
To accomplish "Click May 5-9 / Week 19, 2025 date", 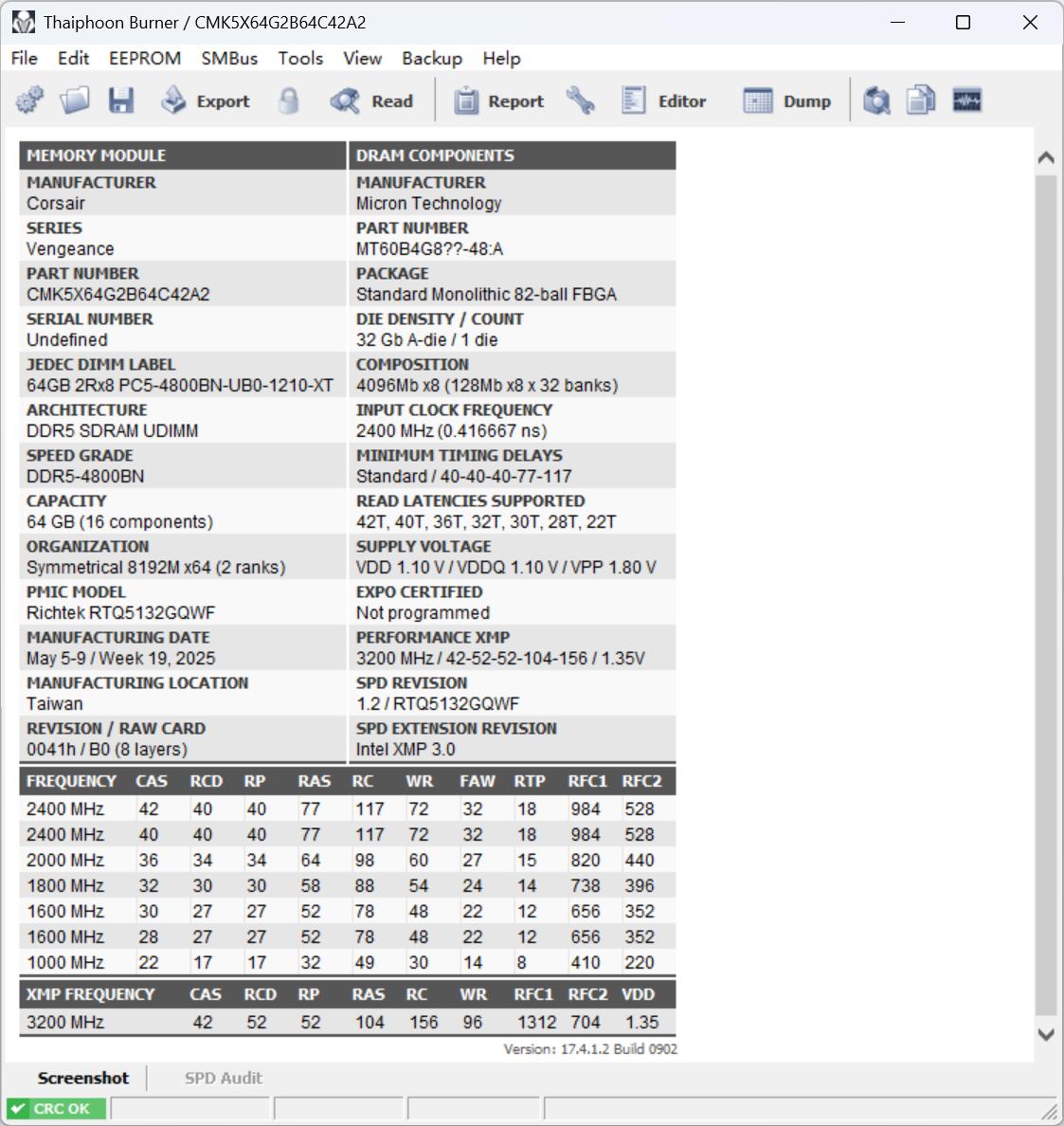I will 120,659.
